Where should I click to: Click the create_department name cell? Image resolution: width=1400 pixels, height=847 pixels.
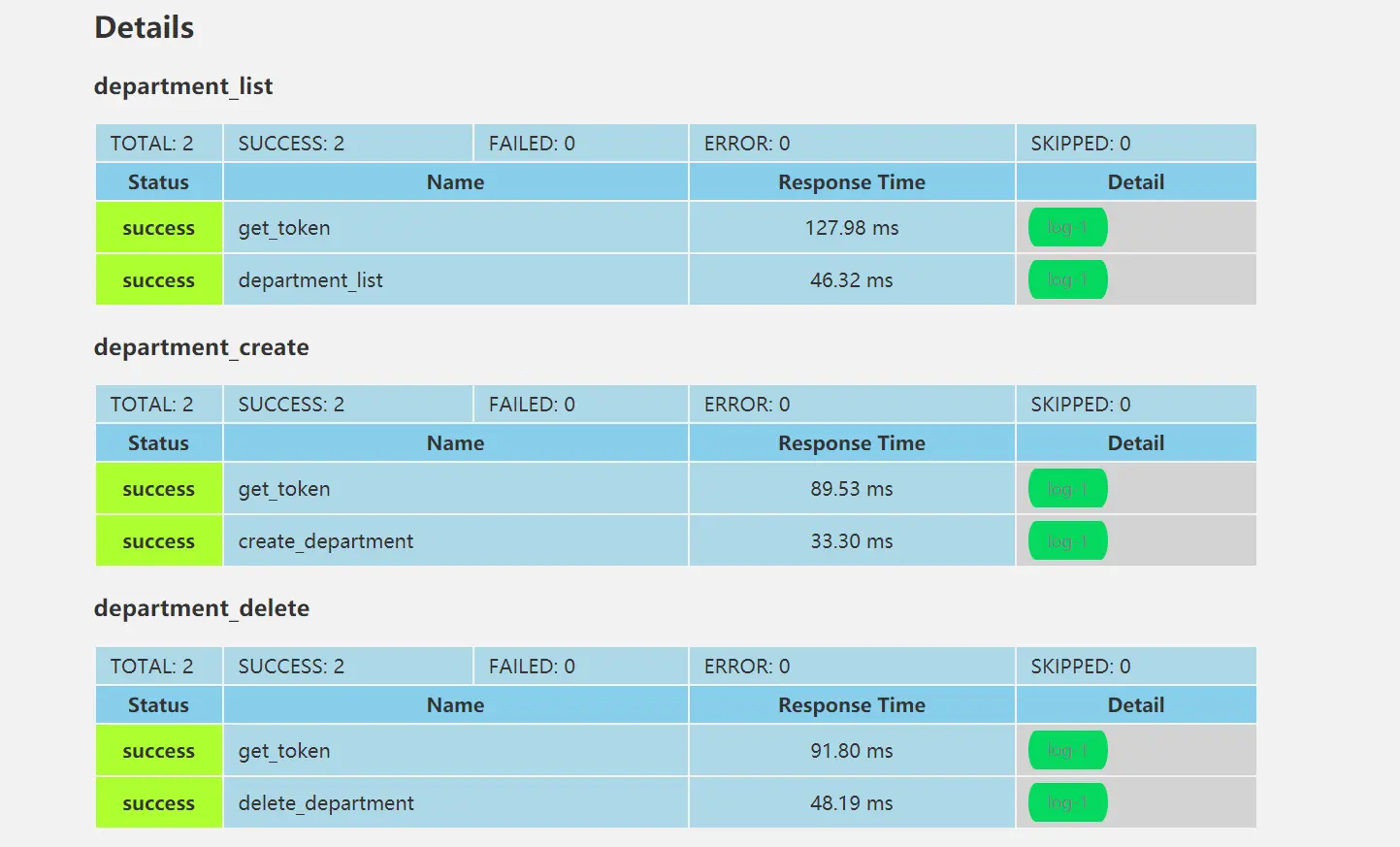(456, 540)
